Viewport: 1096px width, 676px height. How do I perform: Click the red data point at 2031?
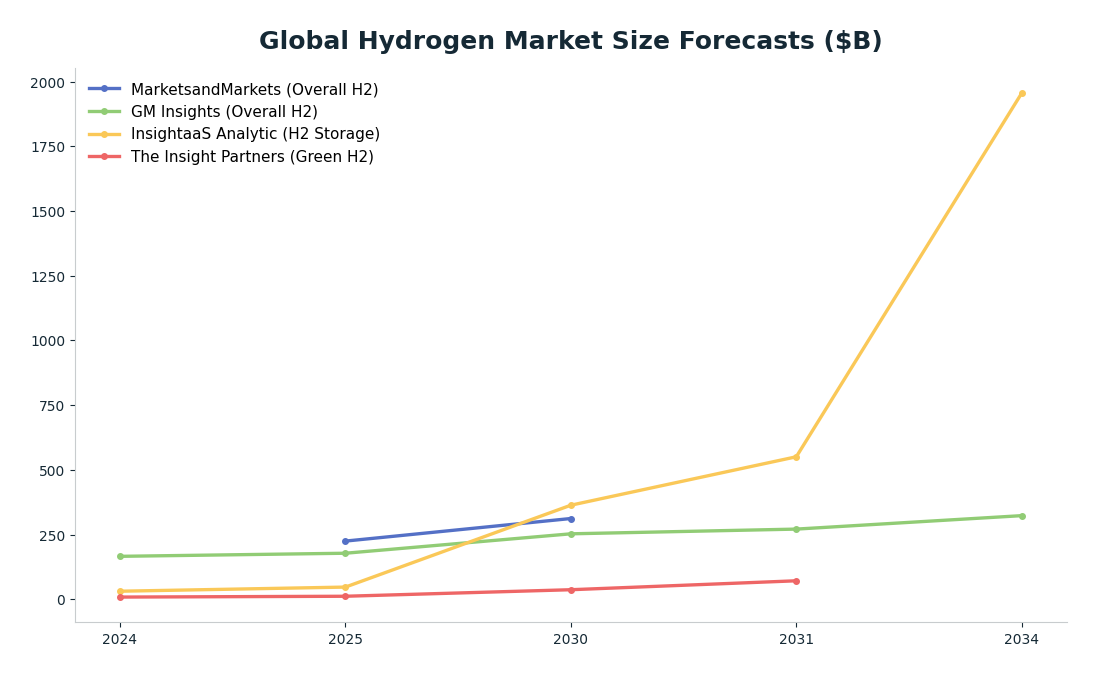[x=796, y=581]
